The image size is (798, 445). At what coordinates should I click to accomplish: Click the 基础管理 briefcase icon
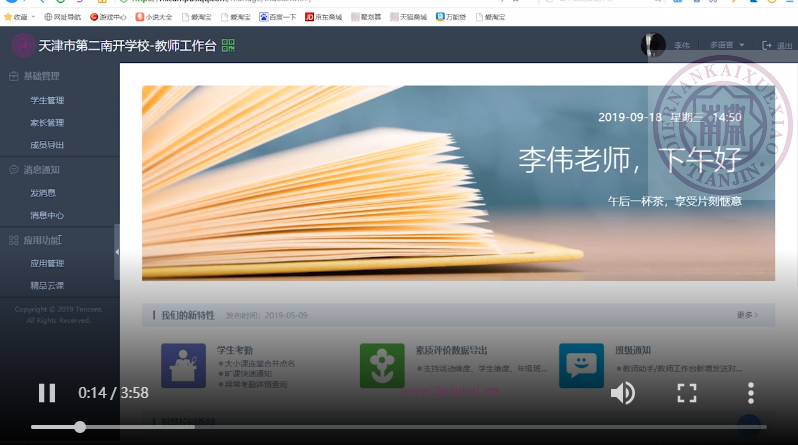tap(14, 76)
